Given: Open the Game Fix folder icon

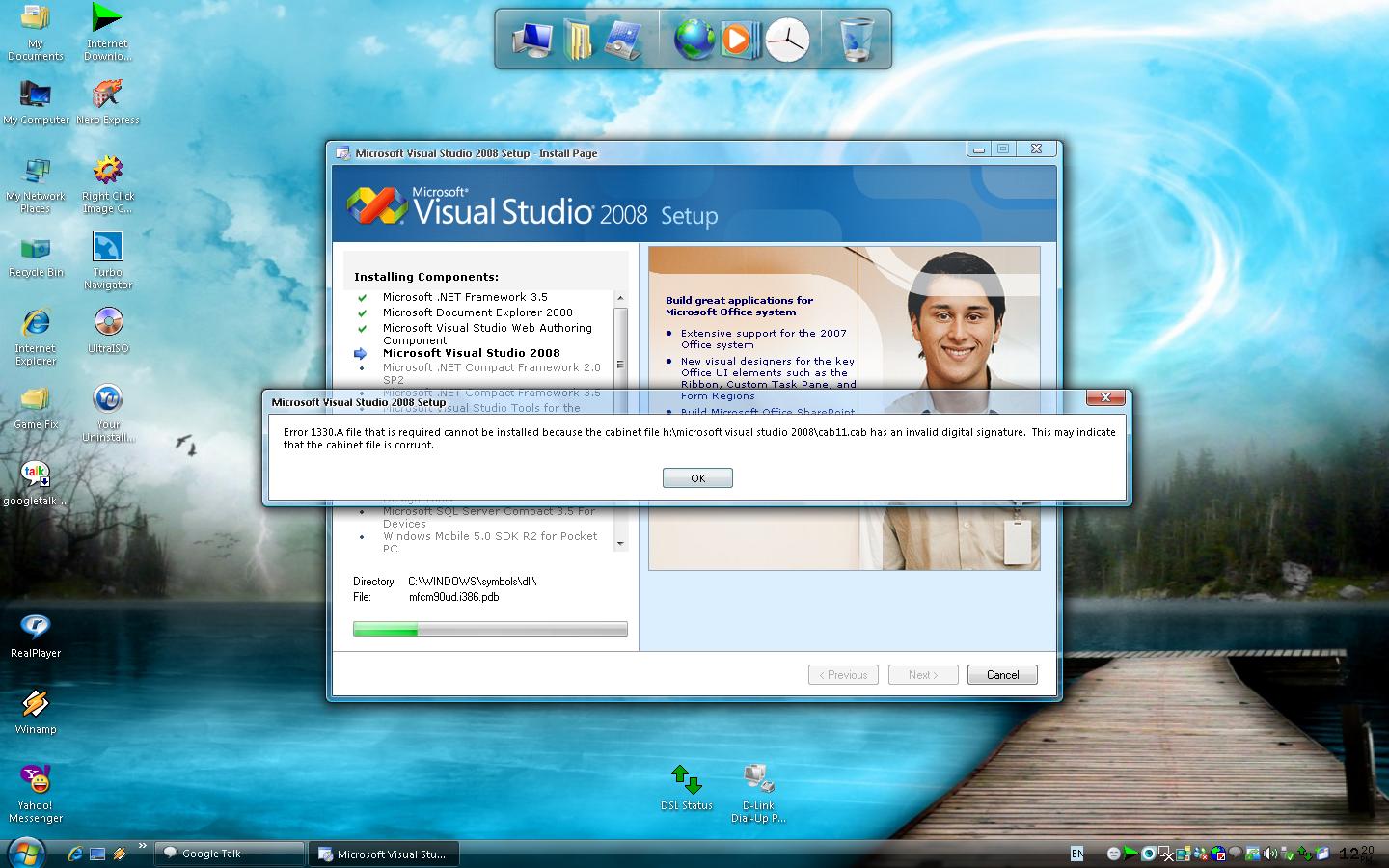Looking at the screenshot, I should [x=36, y=408].
